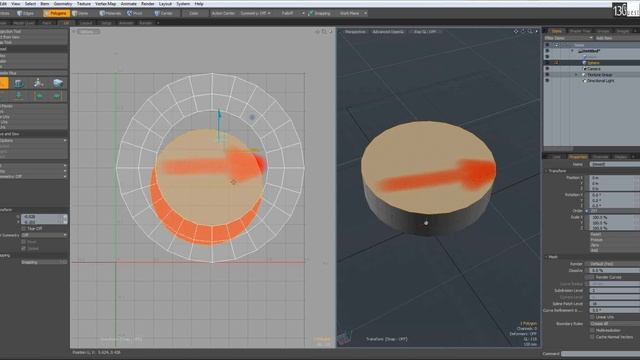Select the Sphere item in item list
This screenshot has width=640, height=360.
tap(593, 63)
